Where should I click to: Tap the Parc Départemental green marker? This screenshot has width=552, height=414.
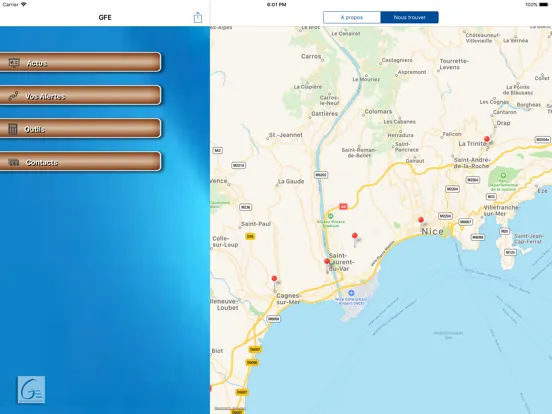pos(503,175)
